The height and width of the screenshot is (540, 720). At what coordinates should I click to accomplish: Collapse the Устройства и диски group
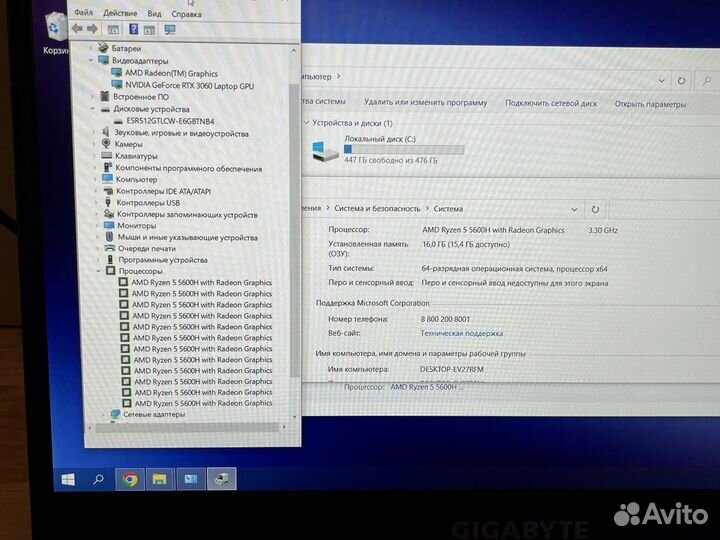coord(307,123)
